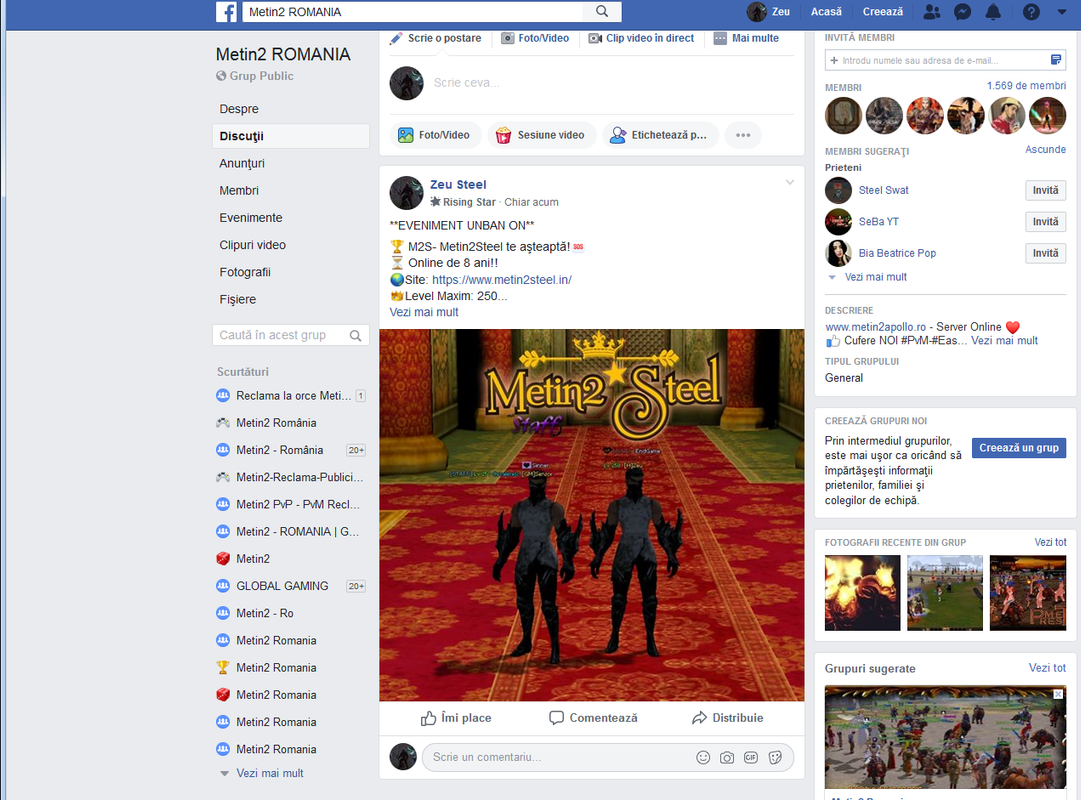Open the friend requests icon
Image resolution: width=1081 pixels, height=800 pixels.
click(931, 12)
